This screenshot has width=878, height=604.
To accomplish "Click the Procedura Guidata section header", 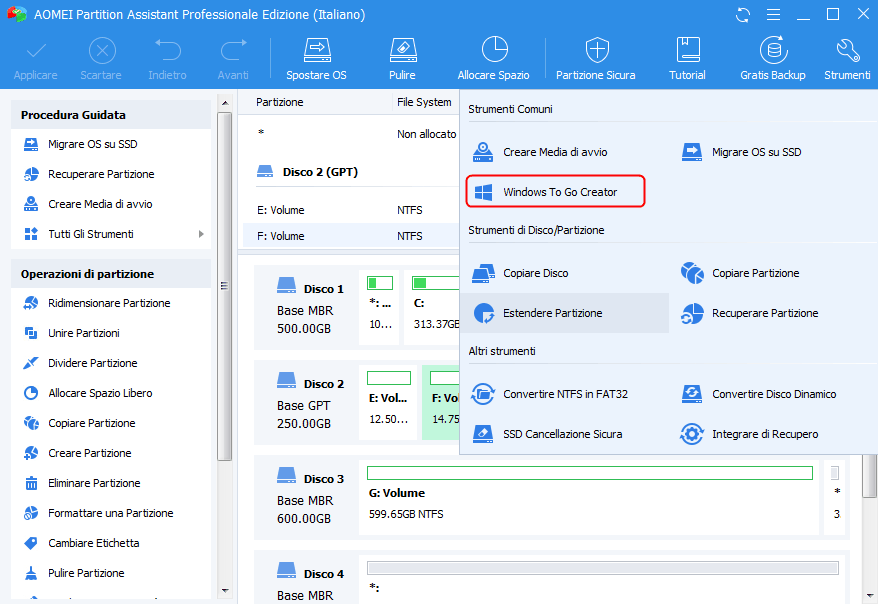I will tap(111, 115).
